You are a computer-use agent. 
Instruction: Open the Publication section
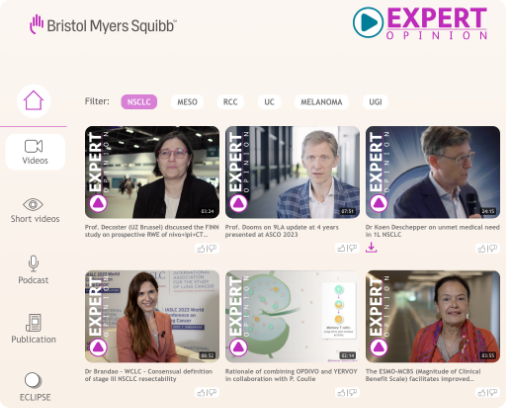pos(34,329)
